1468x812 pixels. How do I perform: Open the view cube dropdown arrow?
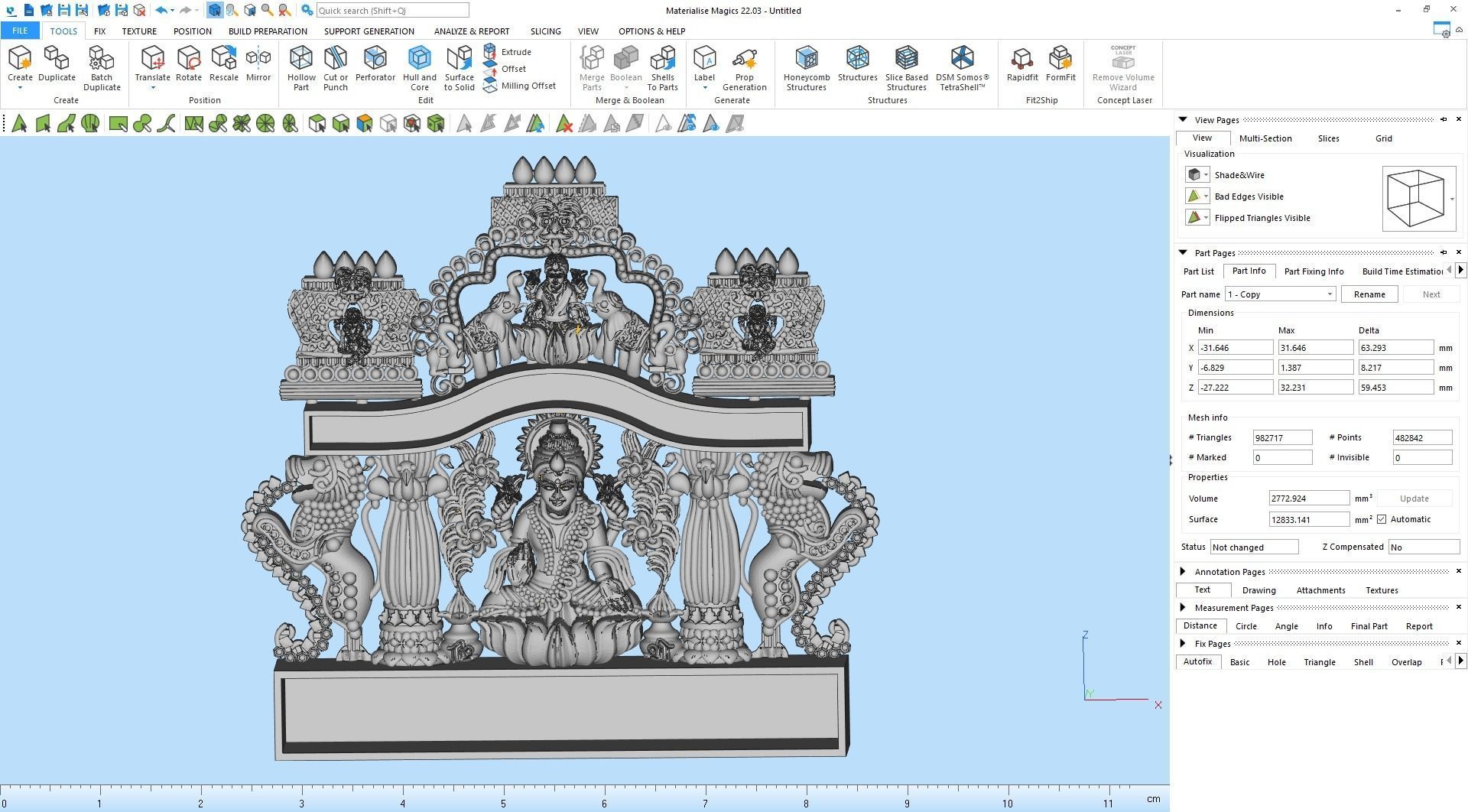tap(1452, 200)
